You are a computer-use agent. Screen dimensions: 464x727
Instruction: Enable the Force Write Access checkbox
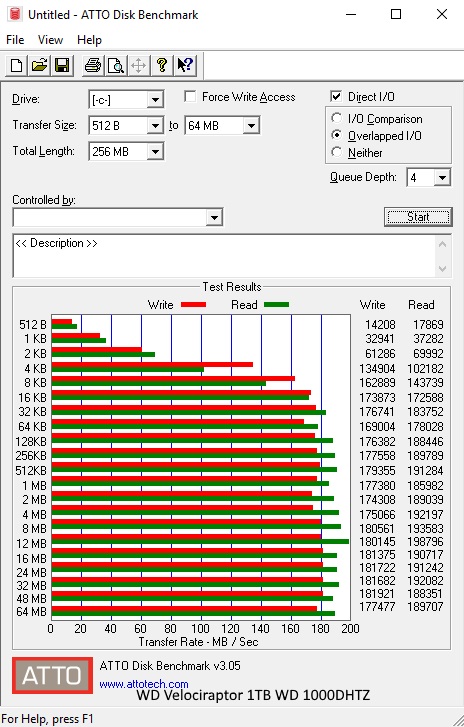(190, 96)
